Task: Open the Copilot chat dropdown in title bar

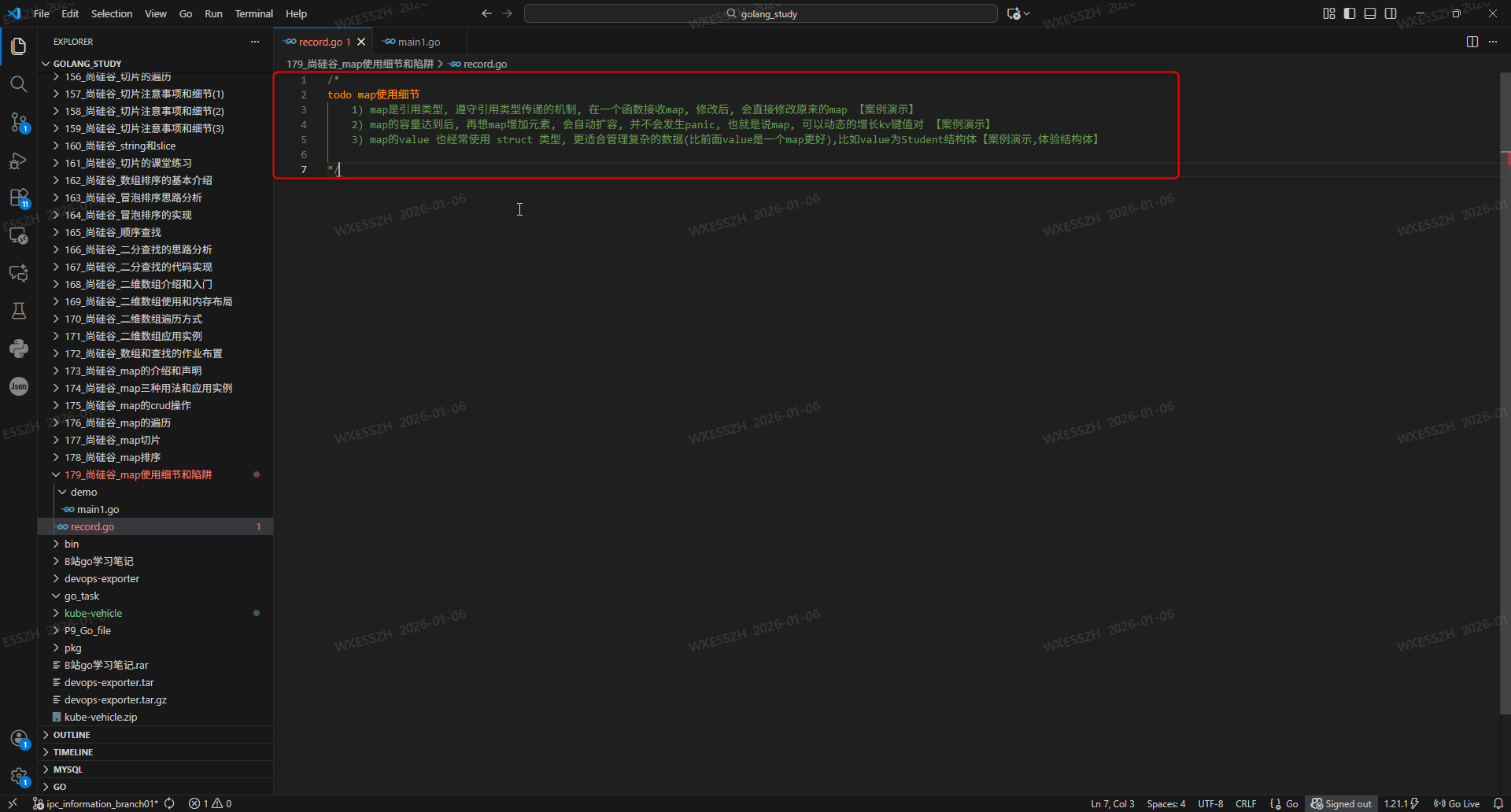Action: click(1018, 13)
